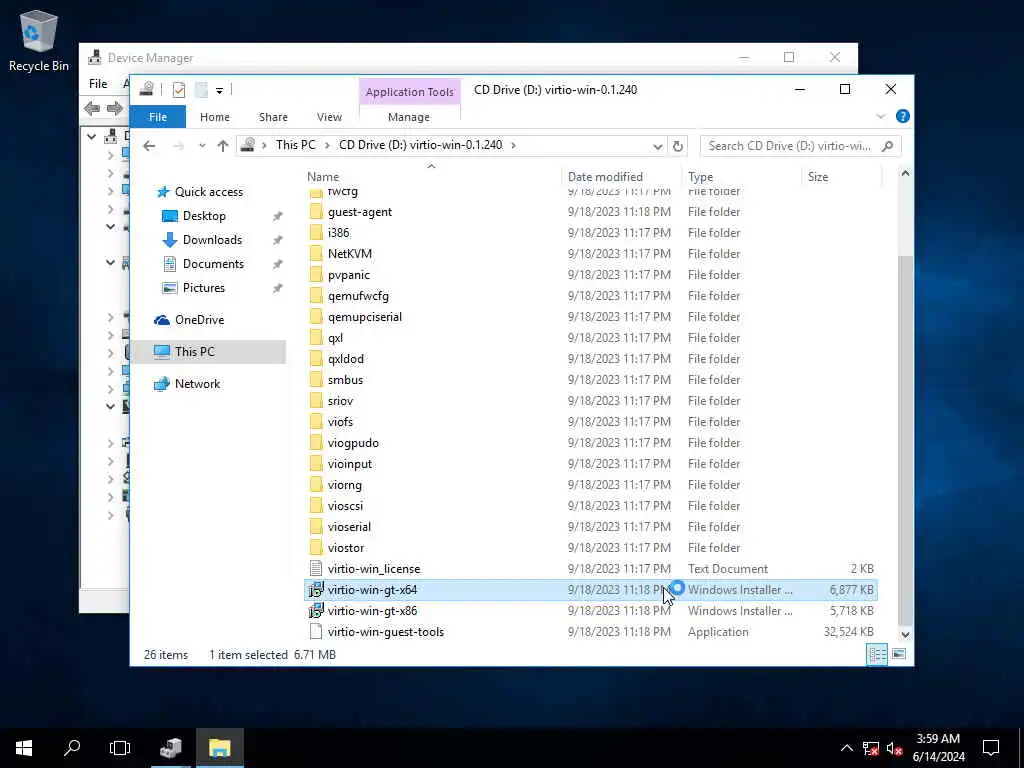Select the virtio-win_license text document icon

click(316, 569)
